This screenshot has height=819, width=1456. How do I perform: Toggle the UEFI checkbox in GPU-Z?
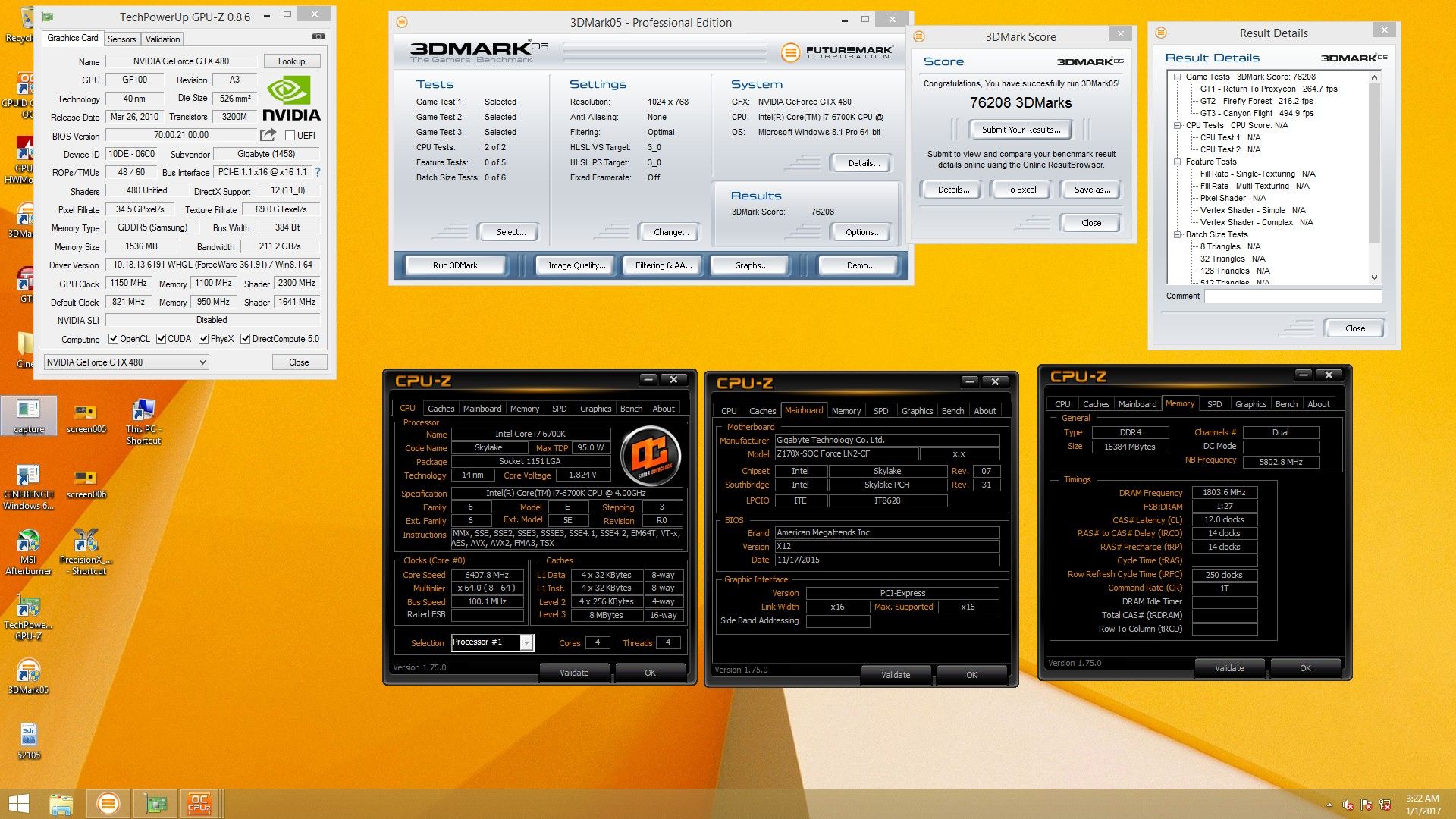pos(290,135)
